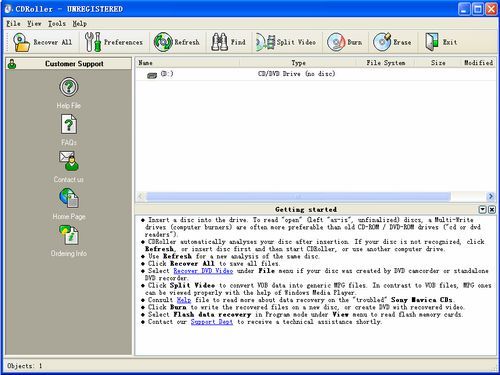Launch the Split Video tool
Viewport: 500px width, 375px height.
(265, 42)
